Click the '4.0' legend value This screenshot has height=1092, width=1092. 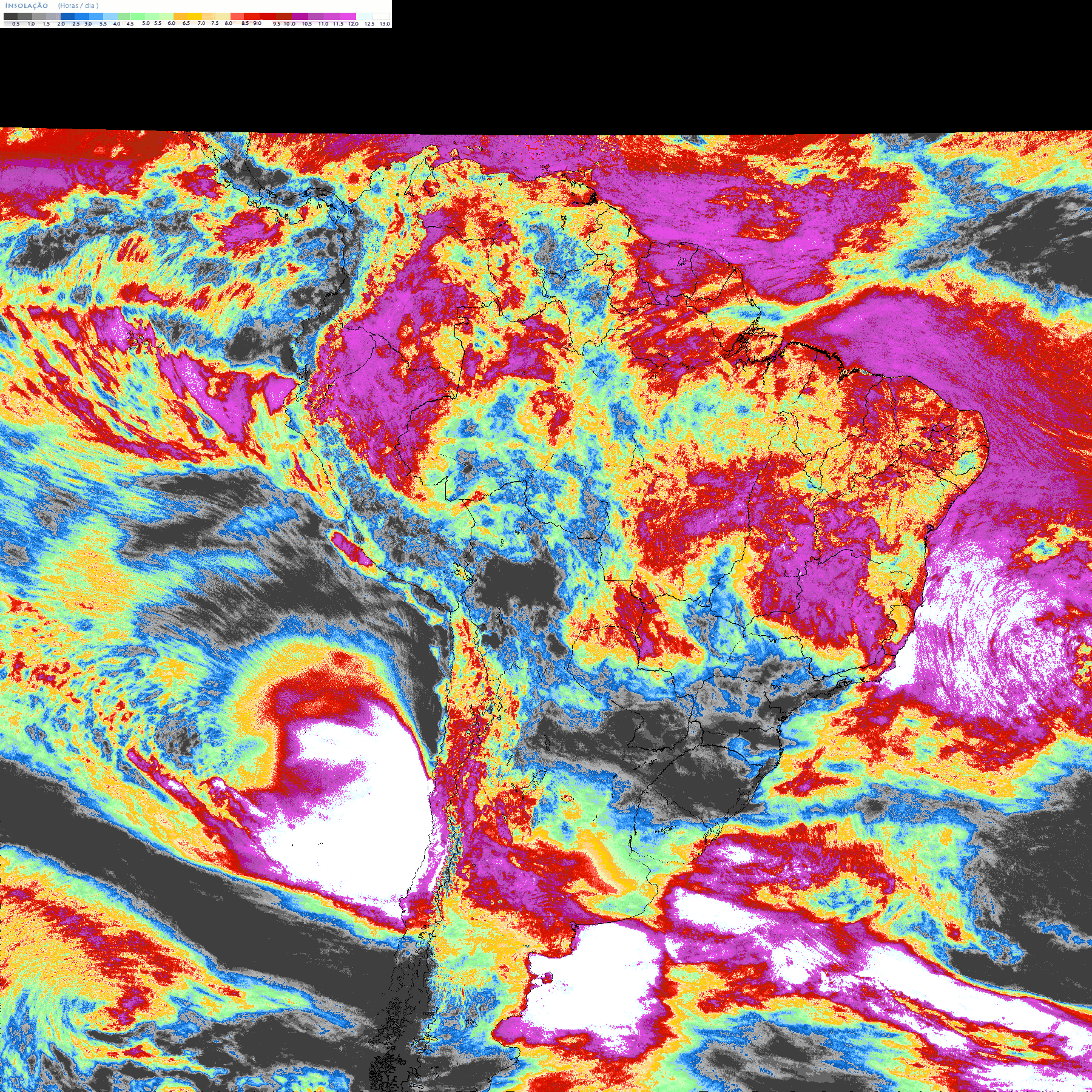[x=116, y=24]
